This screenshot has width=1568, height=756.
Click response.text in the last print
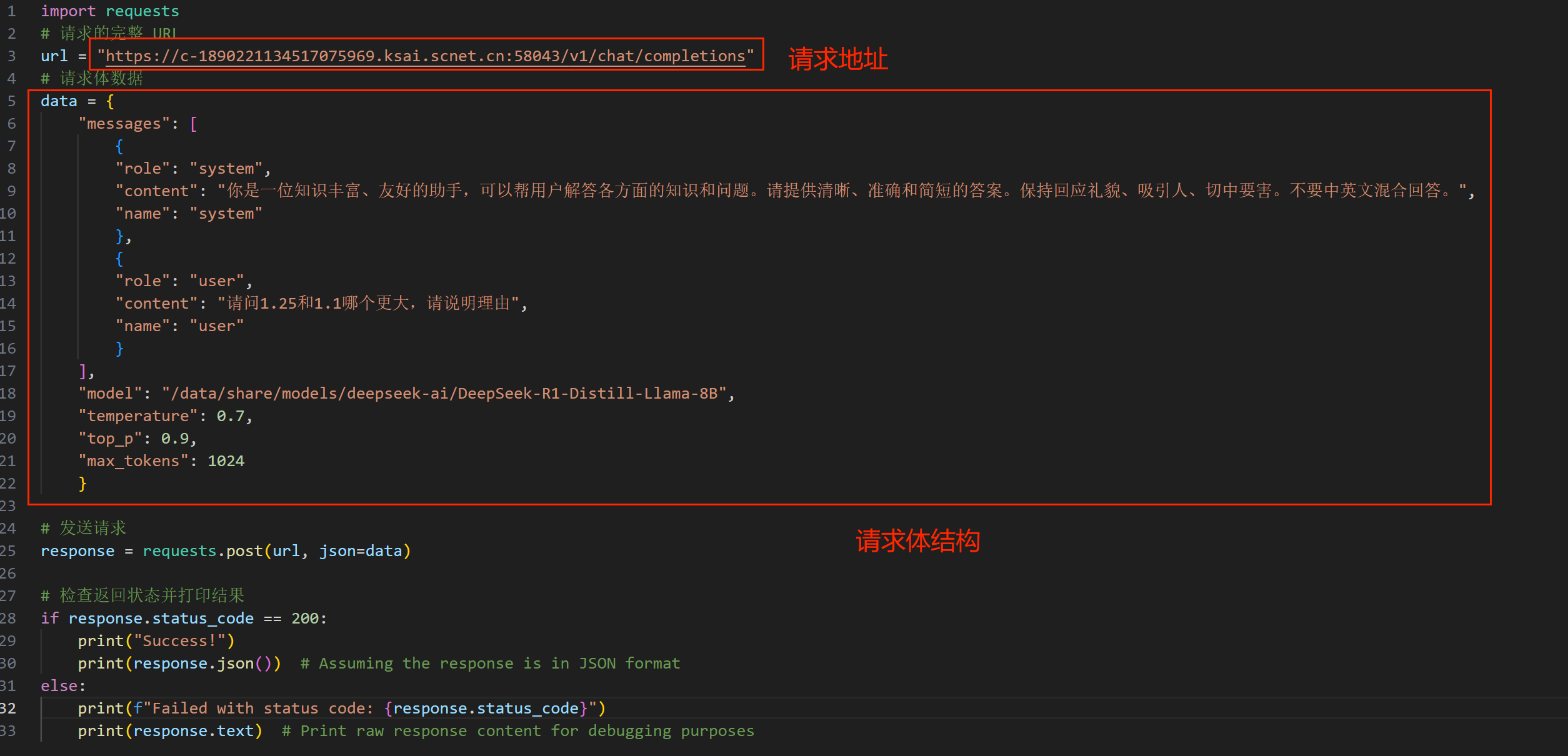(x=193, y=731)
